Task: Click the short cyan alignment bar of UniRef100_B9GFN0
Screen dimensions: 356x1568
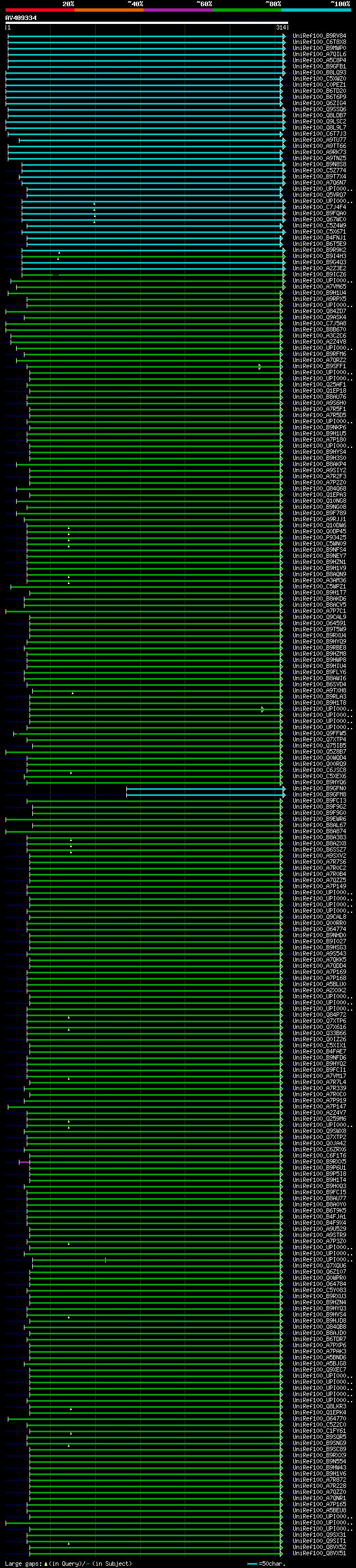Action: 205,788
